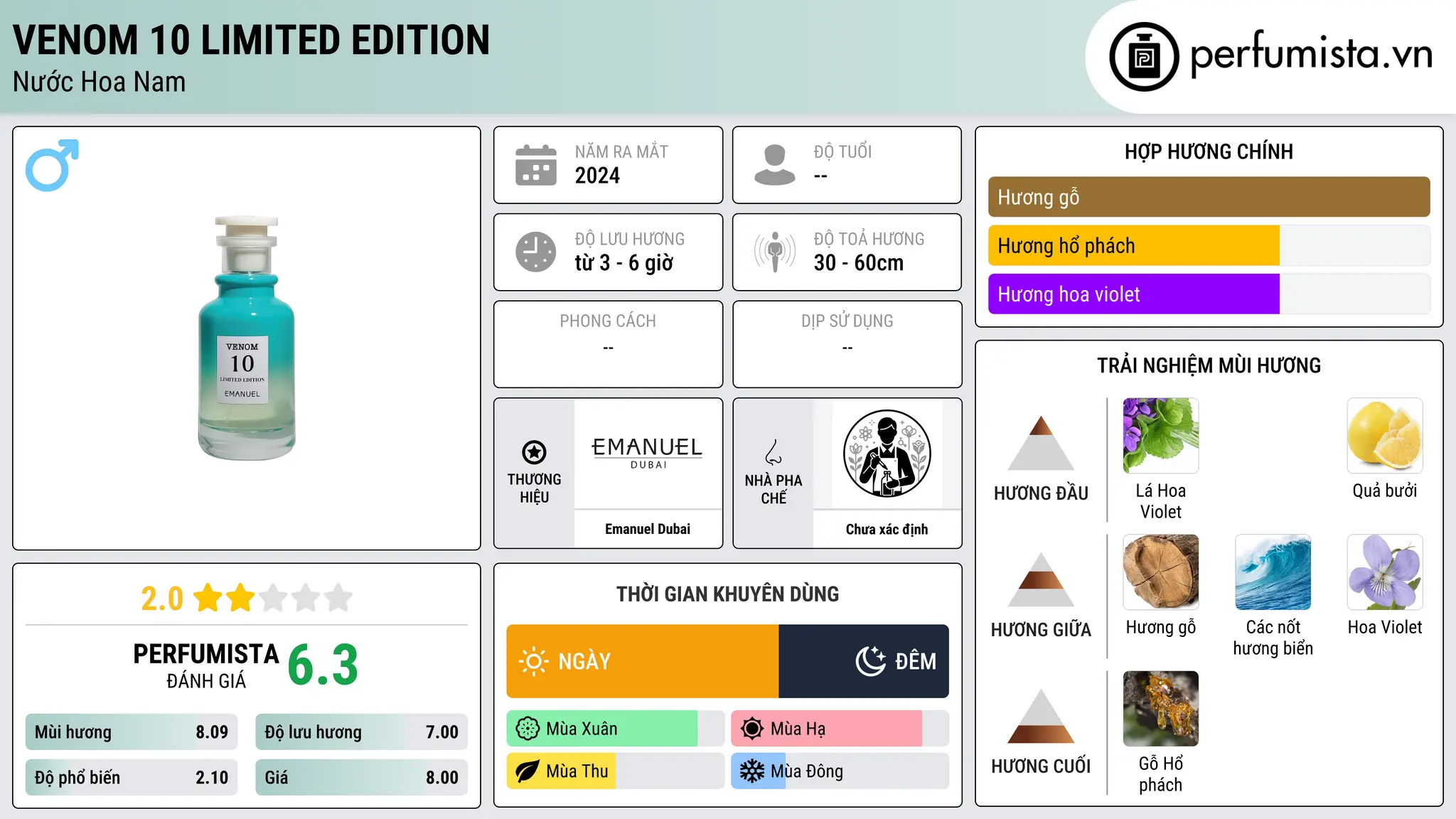Viewport: 1456px width, 819px height.
Task: Click the Chưa xác định perfumer caption
Action: pos(887,529)
